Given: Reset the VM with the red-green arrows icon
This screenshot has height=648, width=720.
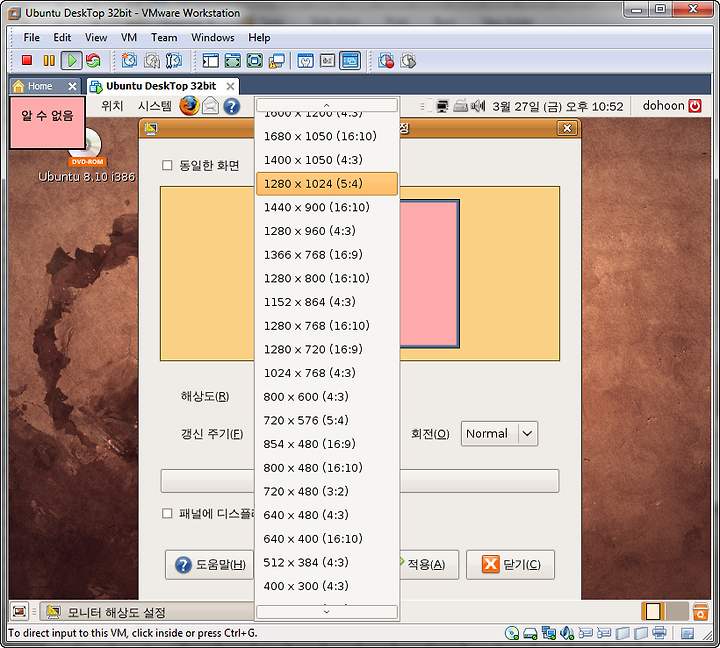Looking at the screenshot, I should tap(93, 61).
